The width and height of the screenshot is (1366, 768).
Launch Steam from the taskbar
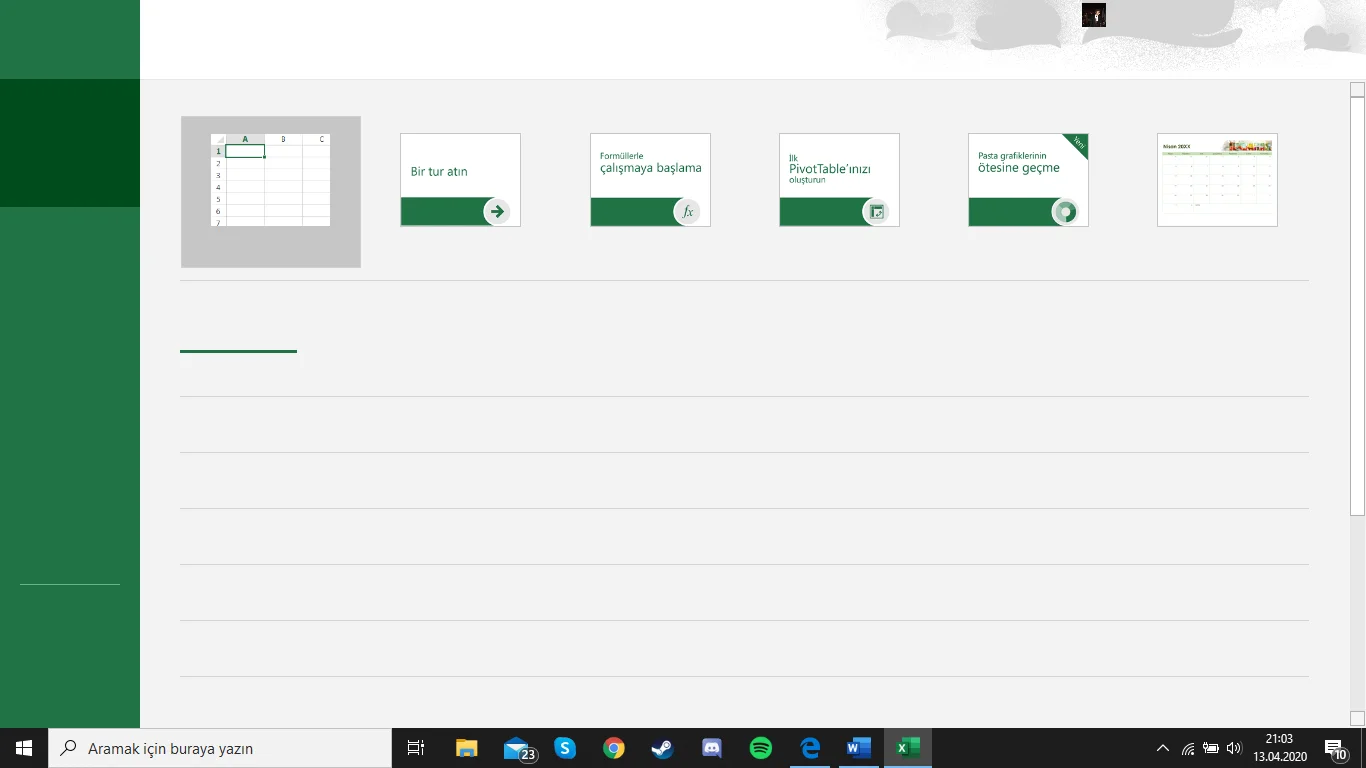pos(662,748)
